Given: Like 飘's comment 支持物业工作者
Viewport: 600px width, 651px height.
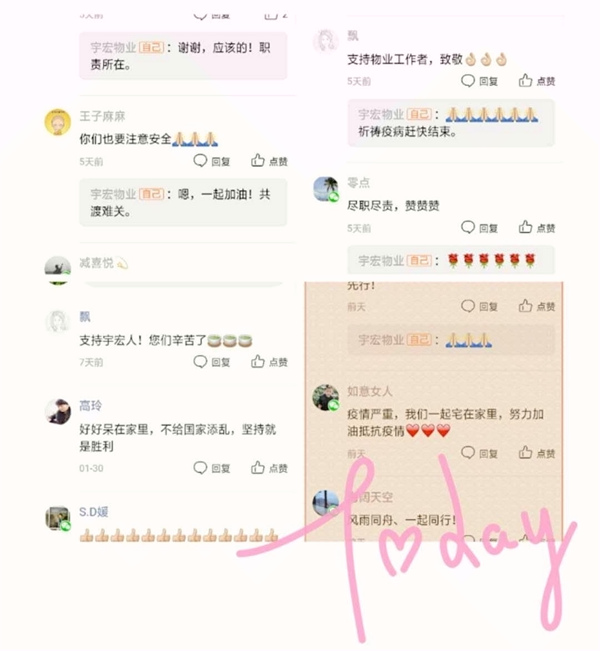Looking at the screenshot, I should tap(537, 81).
